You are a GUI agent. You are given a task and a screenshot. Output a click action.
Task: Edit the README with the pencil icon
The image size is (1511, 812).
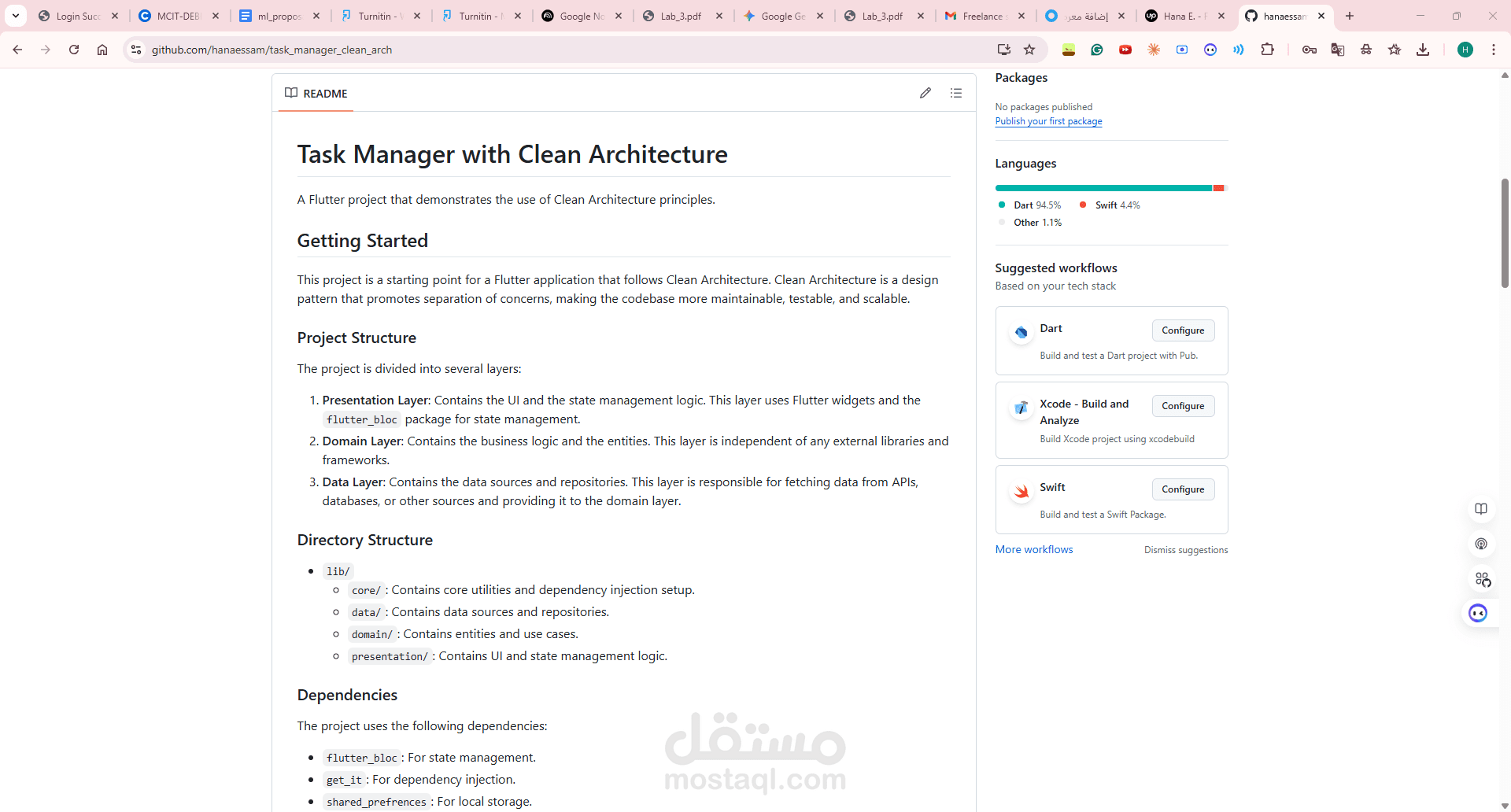(925, 93)
